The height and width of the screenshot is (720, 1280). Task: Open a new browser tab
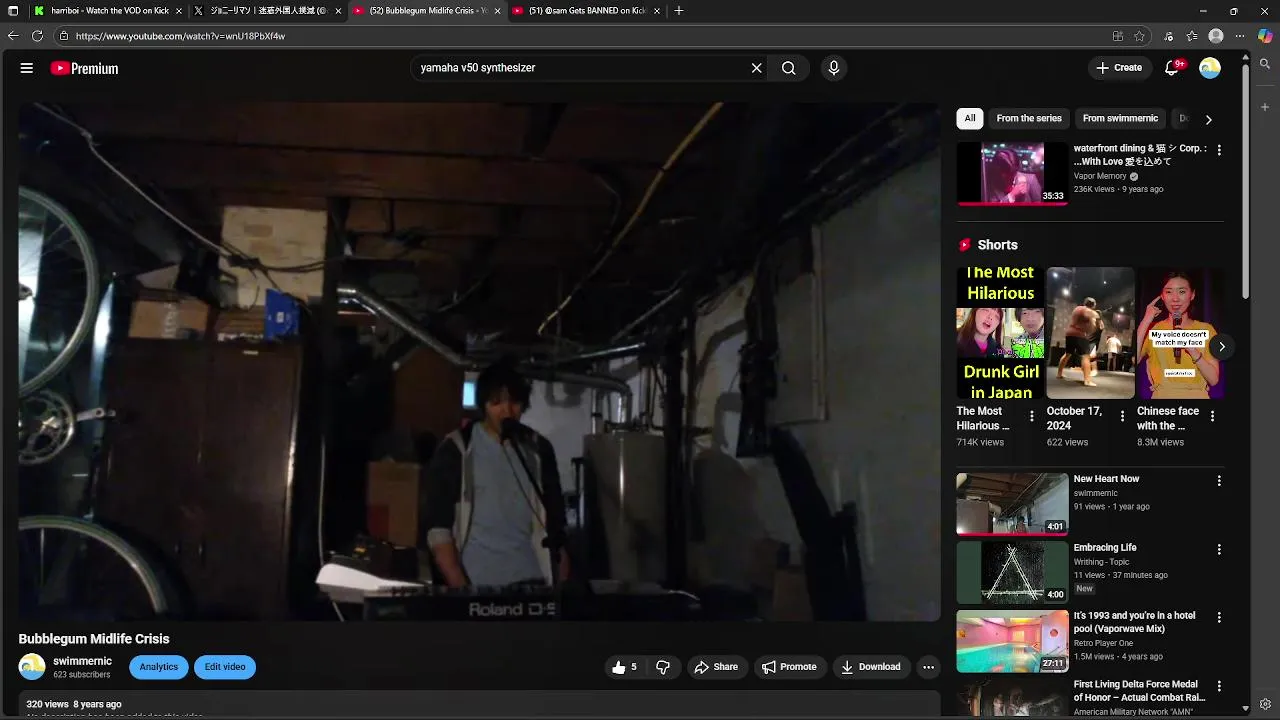679,11
